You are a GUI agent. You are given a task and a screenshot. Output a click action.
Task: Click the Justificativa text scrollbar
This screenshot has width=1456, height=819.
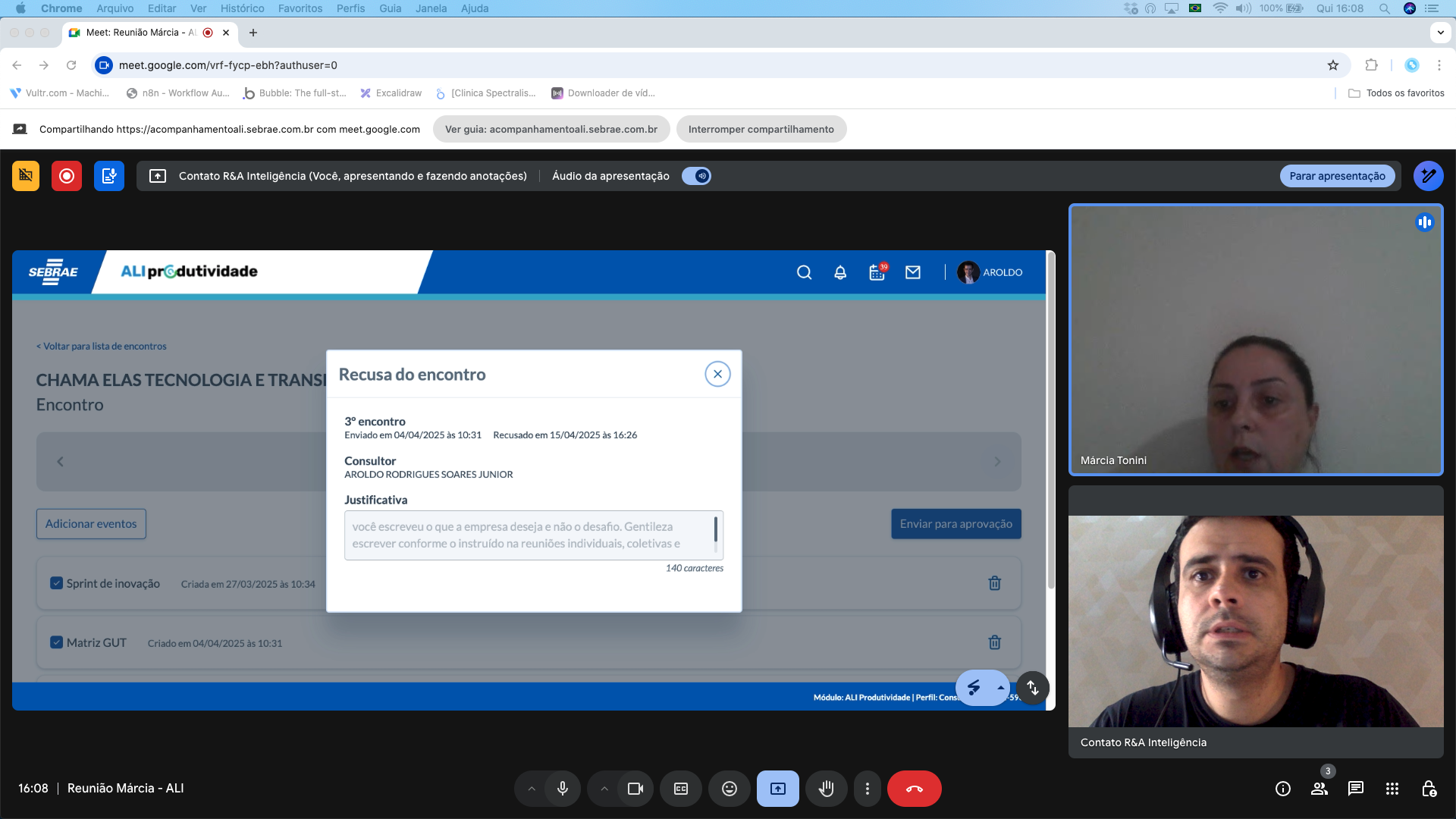coord(715,531)
